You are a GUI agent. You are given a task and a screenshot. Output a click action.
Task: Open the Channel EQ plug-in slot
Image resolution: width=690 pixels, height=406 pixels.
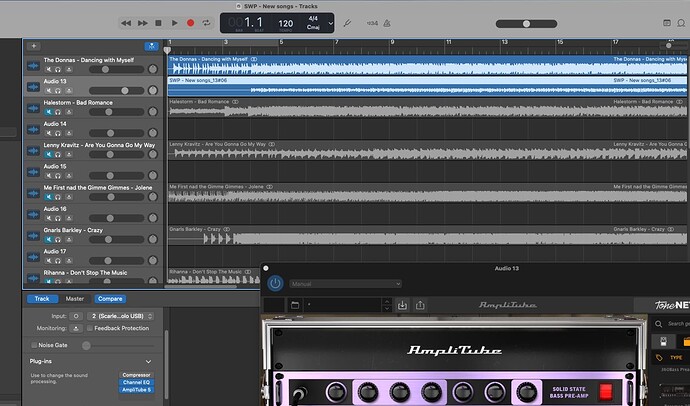tap(136, 382)
